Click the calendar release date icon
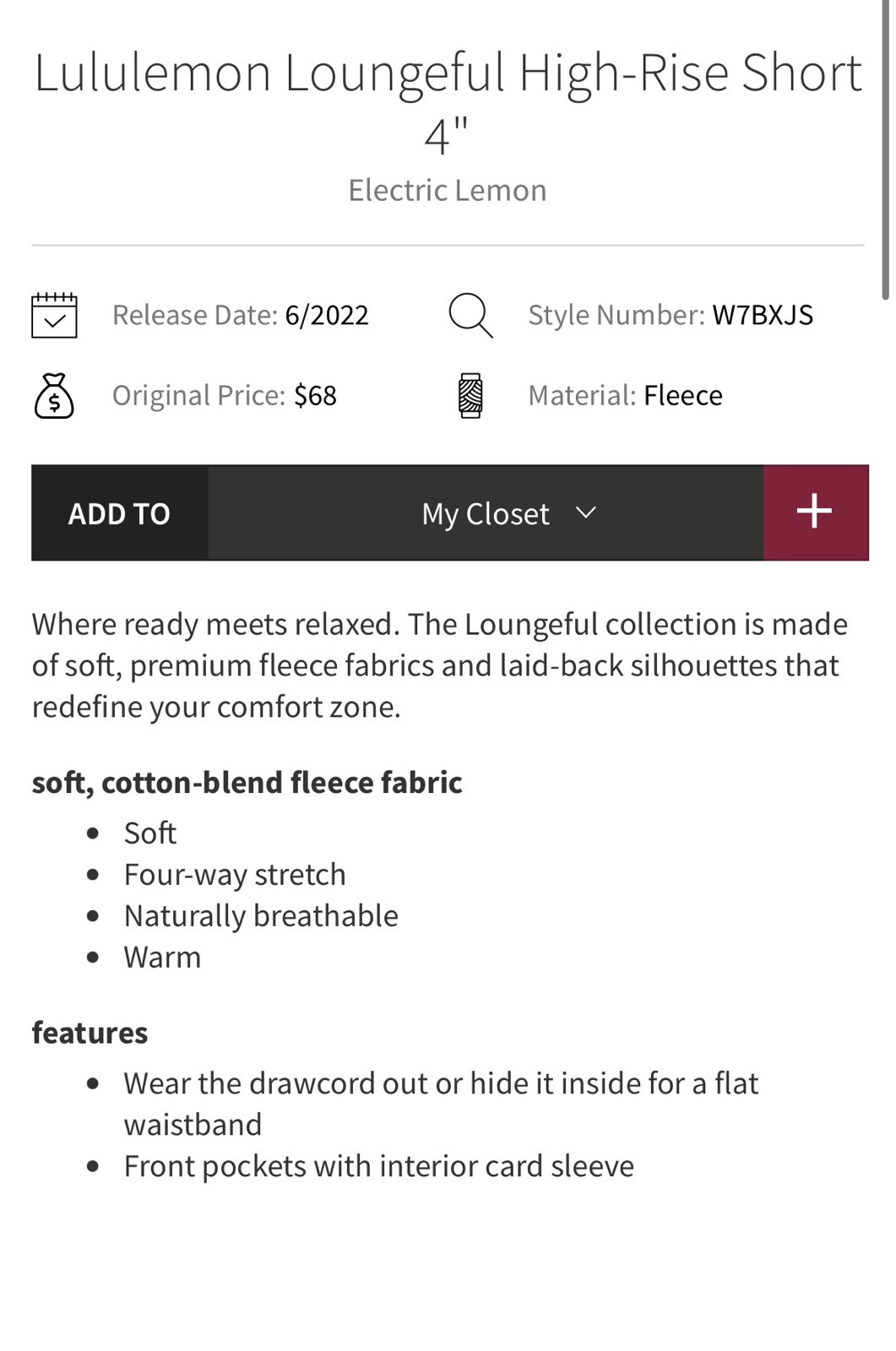 pyautogui.click(x=54, y=315)
